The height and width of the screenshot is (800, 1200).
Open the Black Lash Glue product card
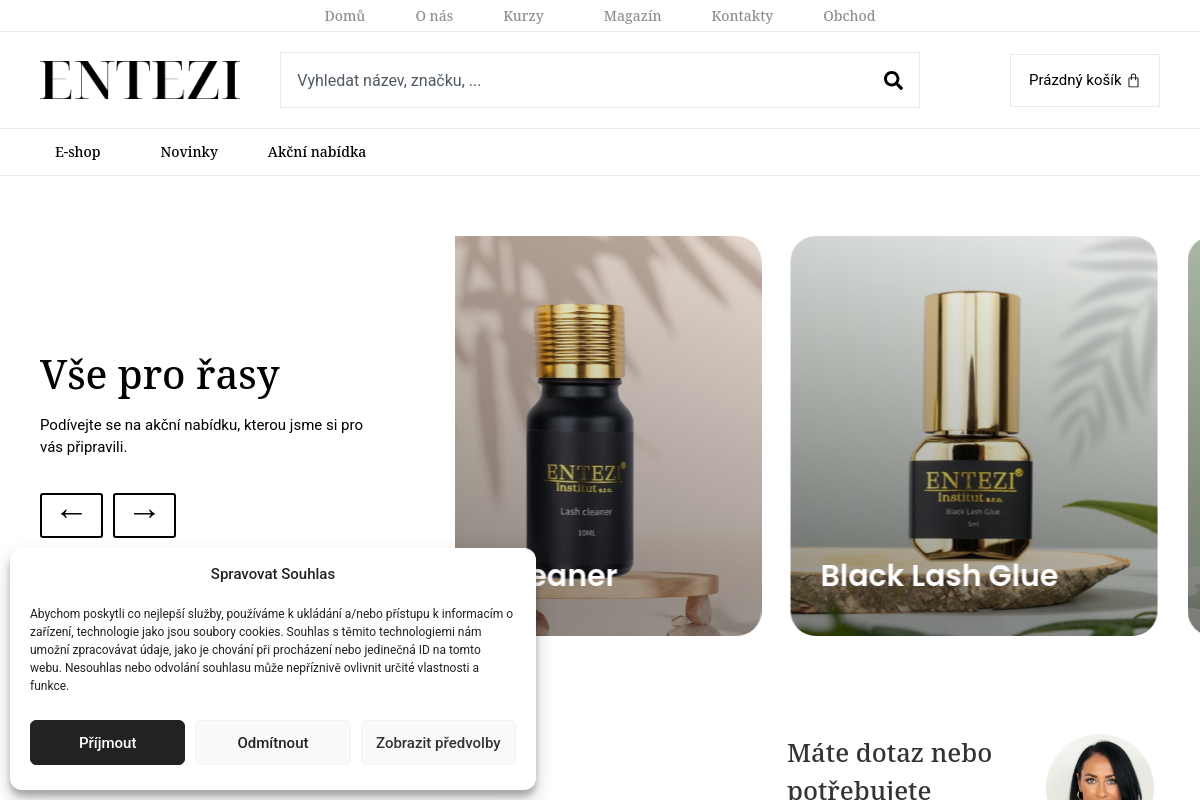coord(974,436)
